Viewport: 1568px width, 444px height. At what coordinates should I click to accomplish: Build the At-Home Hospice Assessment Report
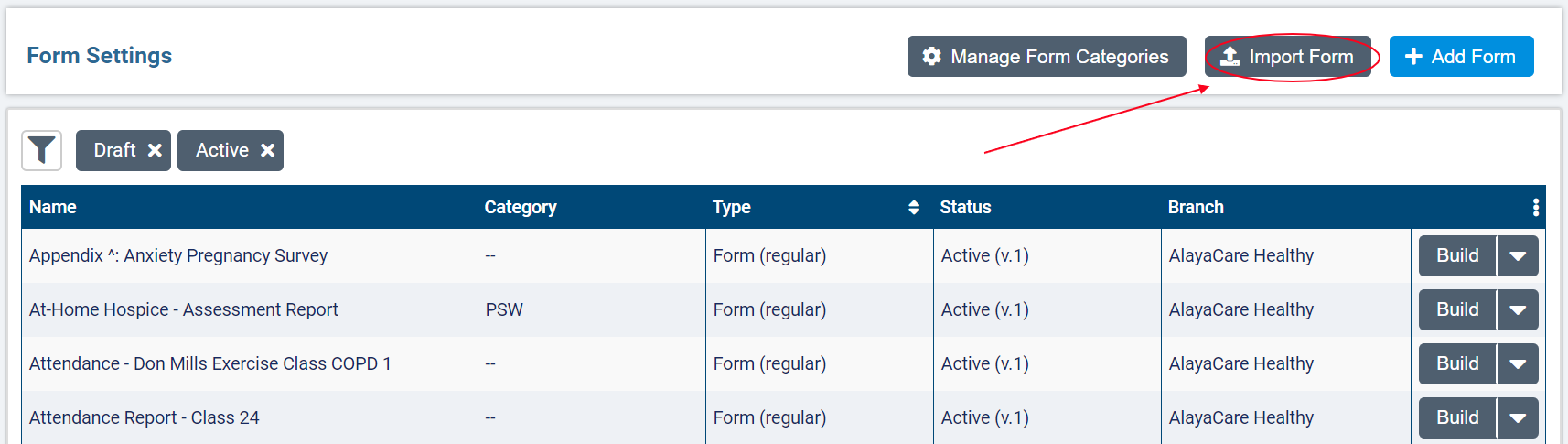(x=1457, y=310)
